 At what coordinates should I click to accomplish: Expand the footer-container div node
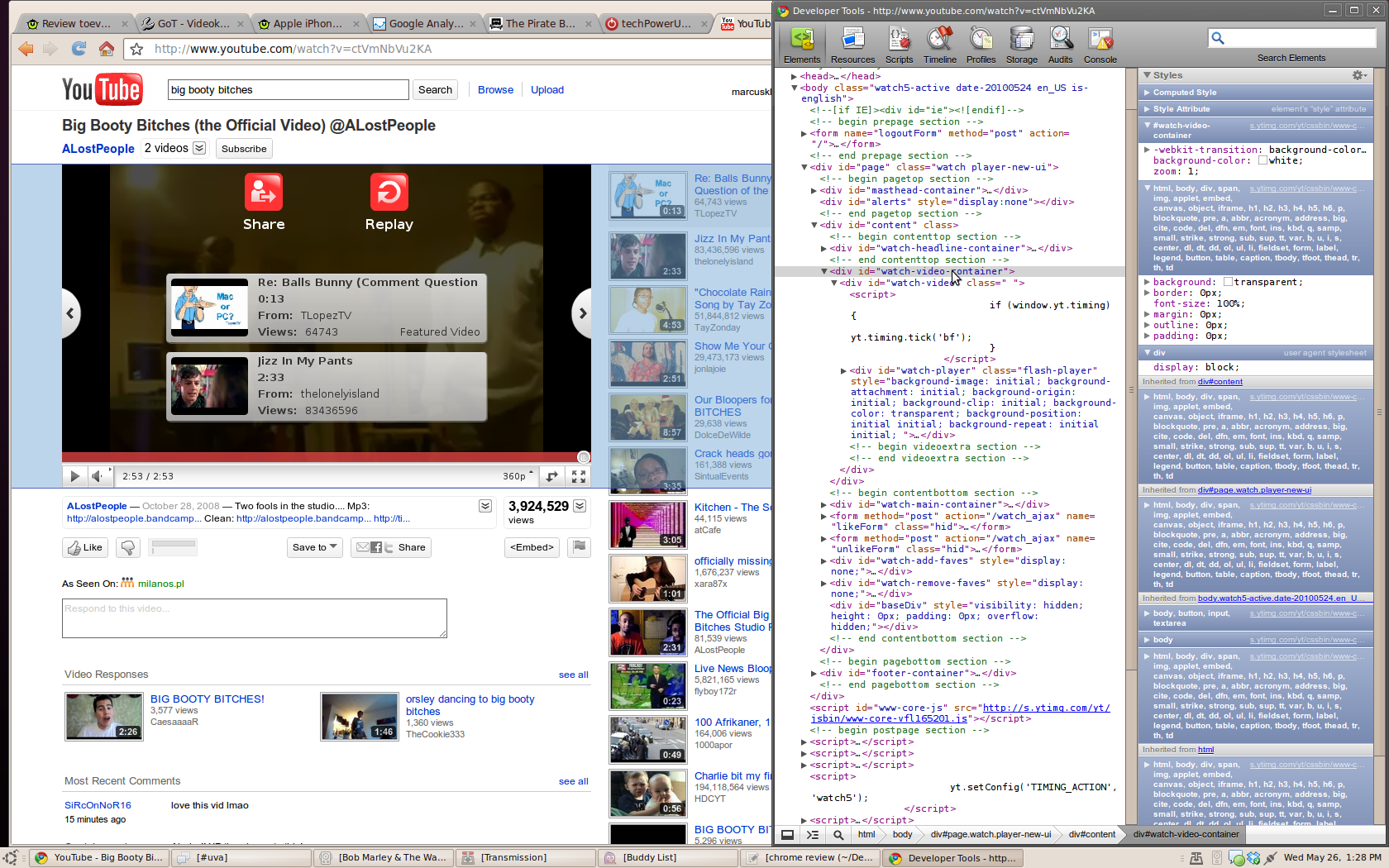pyautogui.click(x=814, y=673)
